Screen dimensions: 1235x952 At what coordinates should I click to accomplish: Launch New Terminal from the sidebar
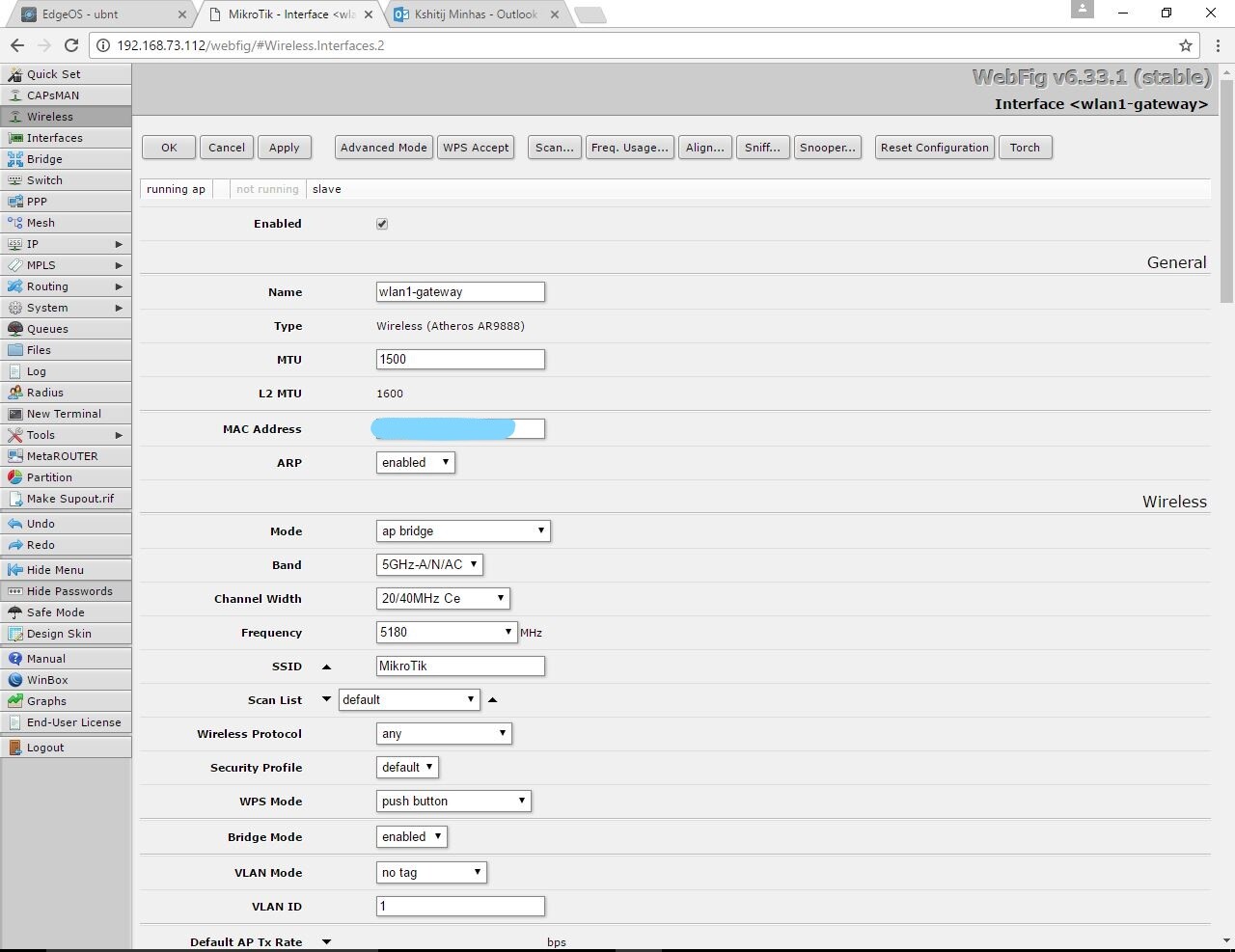click(66, 414)
